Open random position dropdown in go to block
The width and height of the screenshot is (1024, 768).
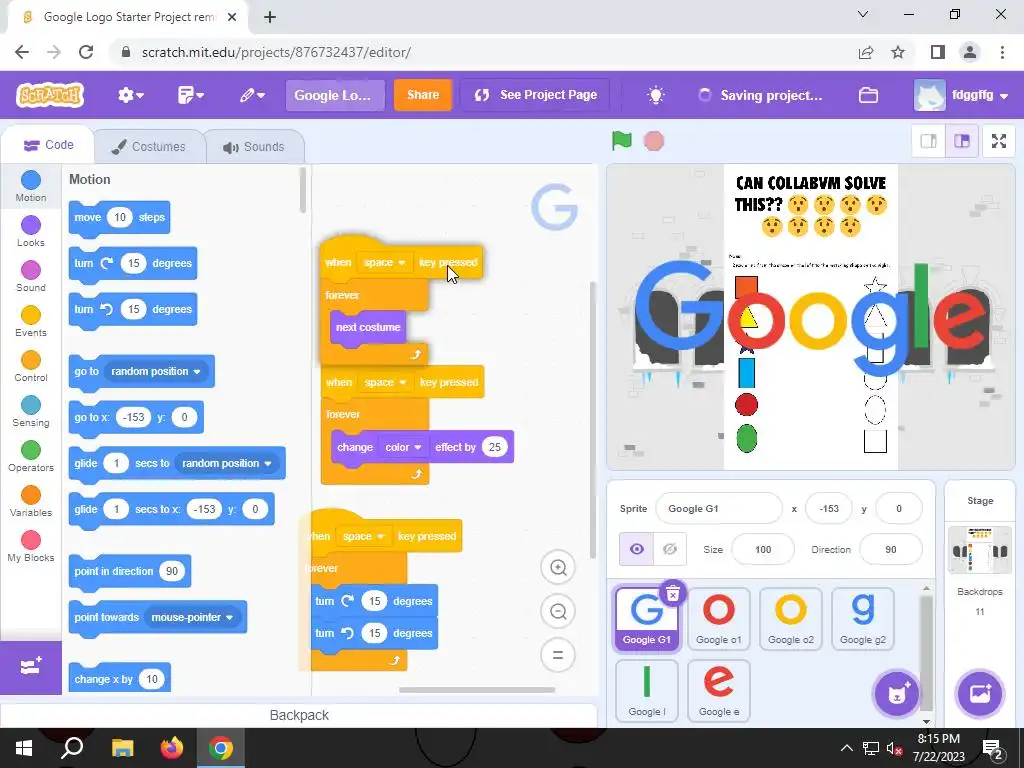[156, 372]
